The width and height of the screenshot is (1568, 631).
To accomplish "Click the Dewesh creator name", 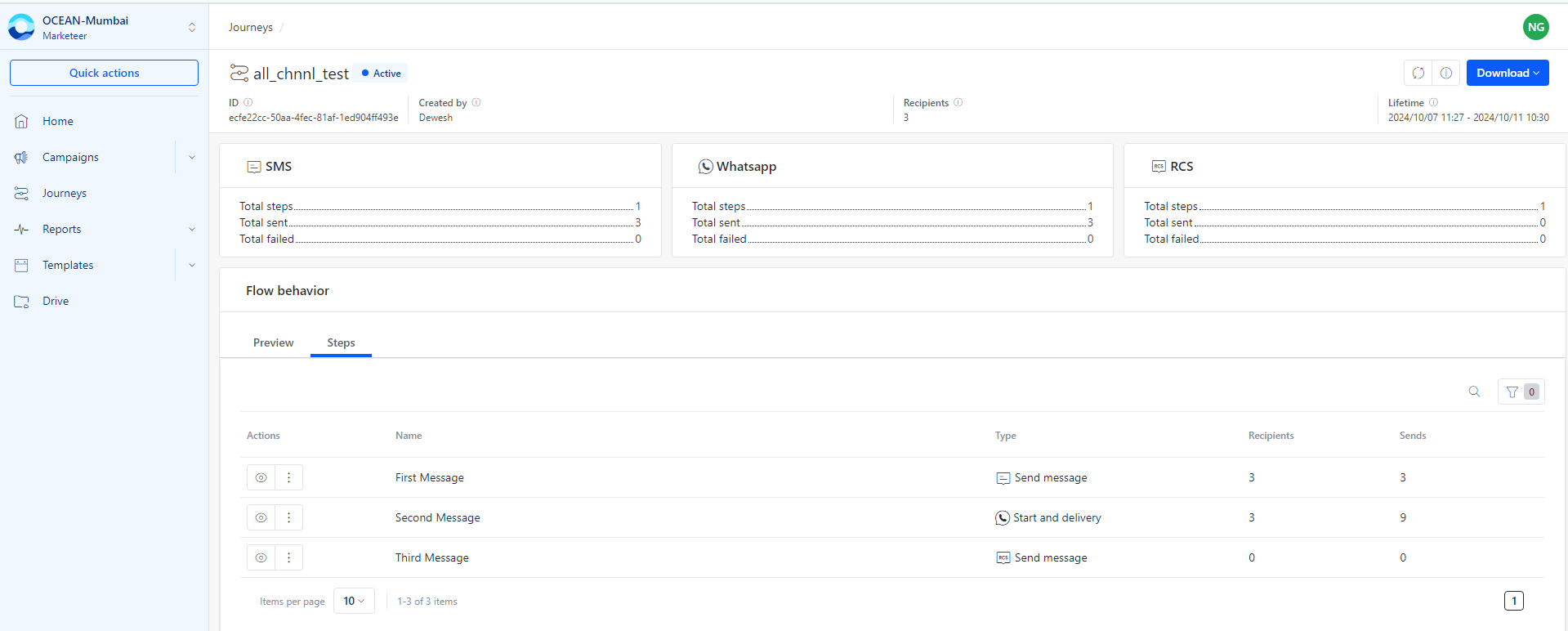I will [436, 118].
